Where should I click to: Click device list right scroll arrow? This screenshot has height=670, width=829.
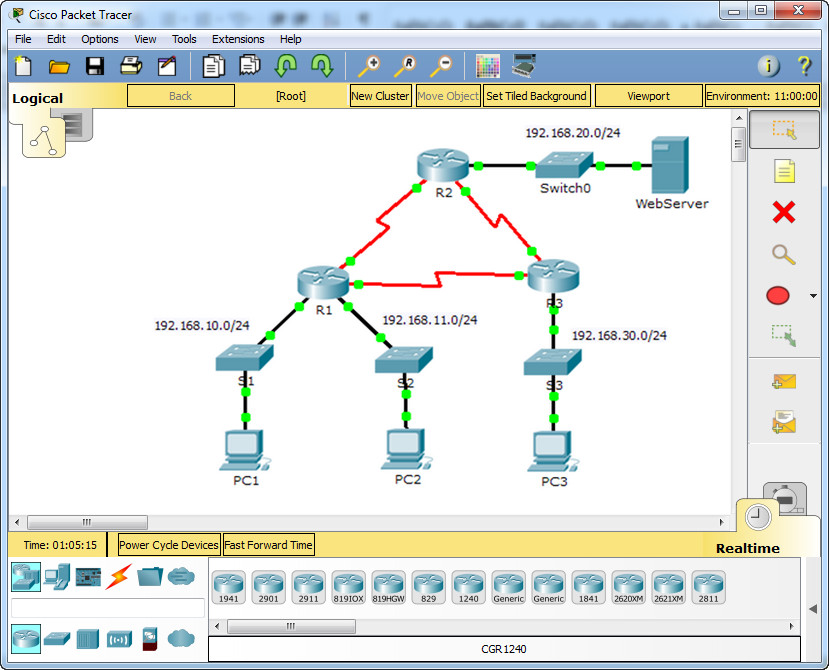coord(791,626)
